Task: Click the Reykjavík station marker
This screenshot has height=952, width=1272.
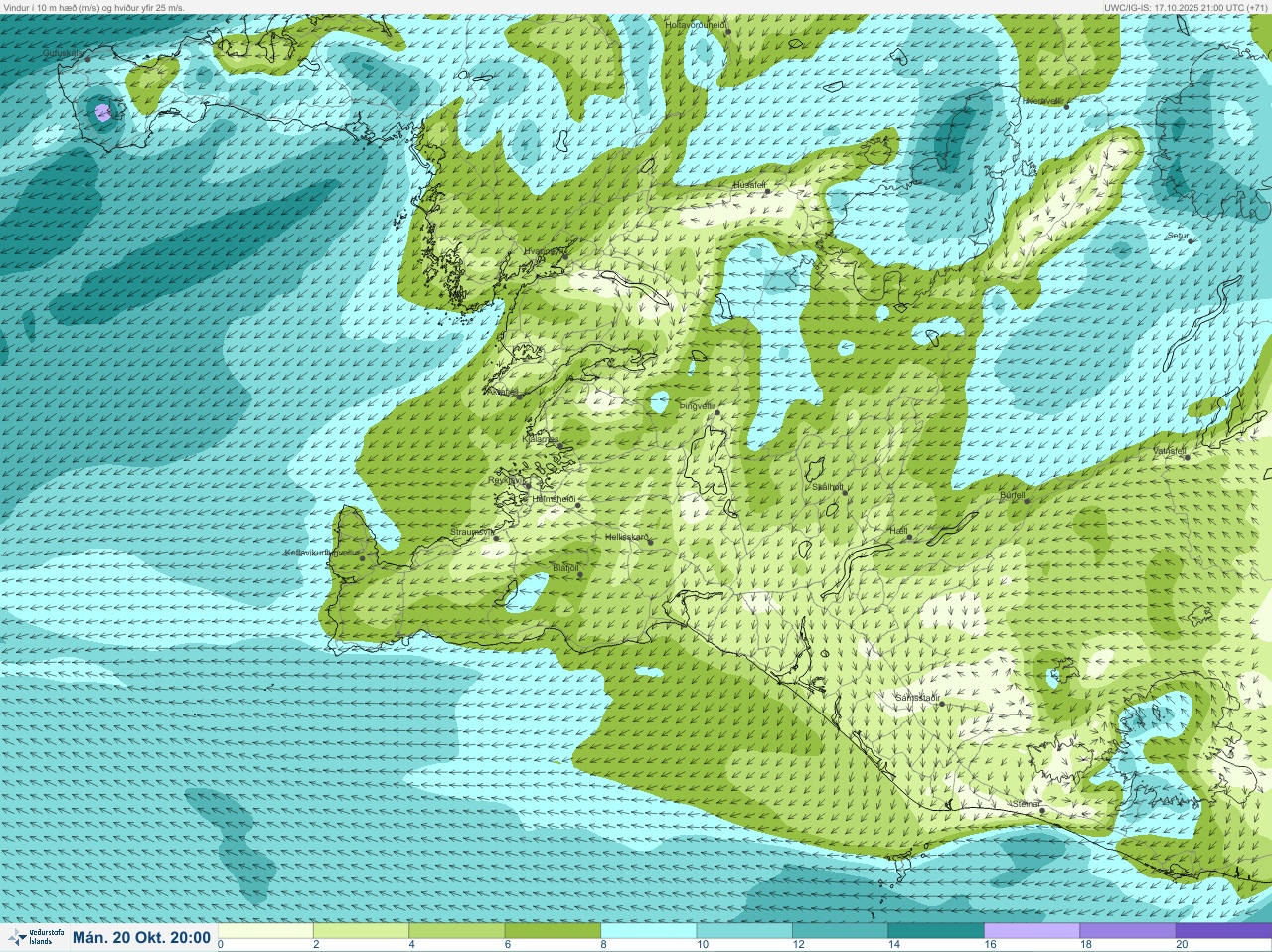Action: (x=530, y=484)
